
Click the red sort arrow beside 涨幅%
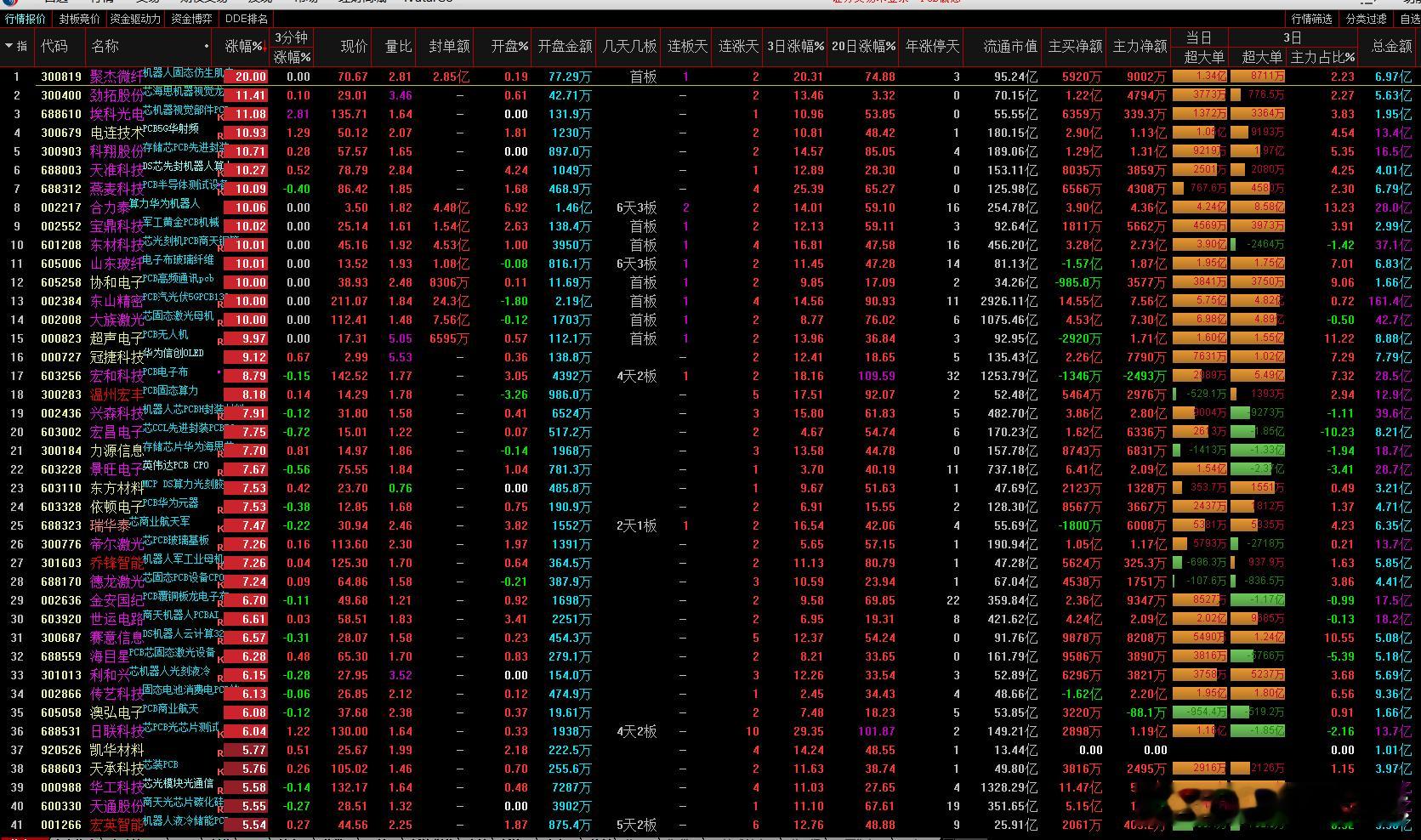265,48
